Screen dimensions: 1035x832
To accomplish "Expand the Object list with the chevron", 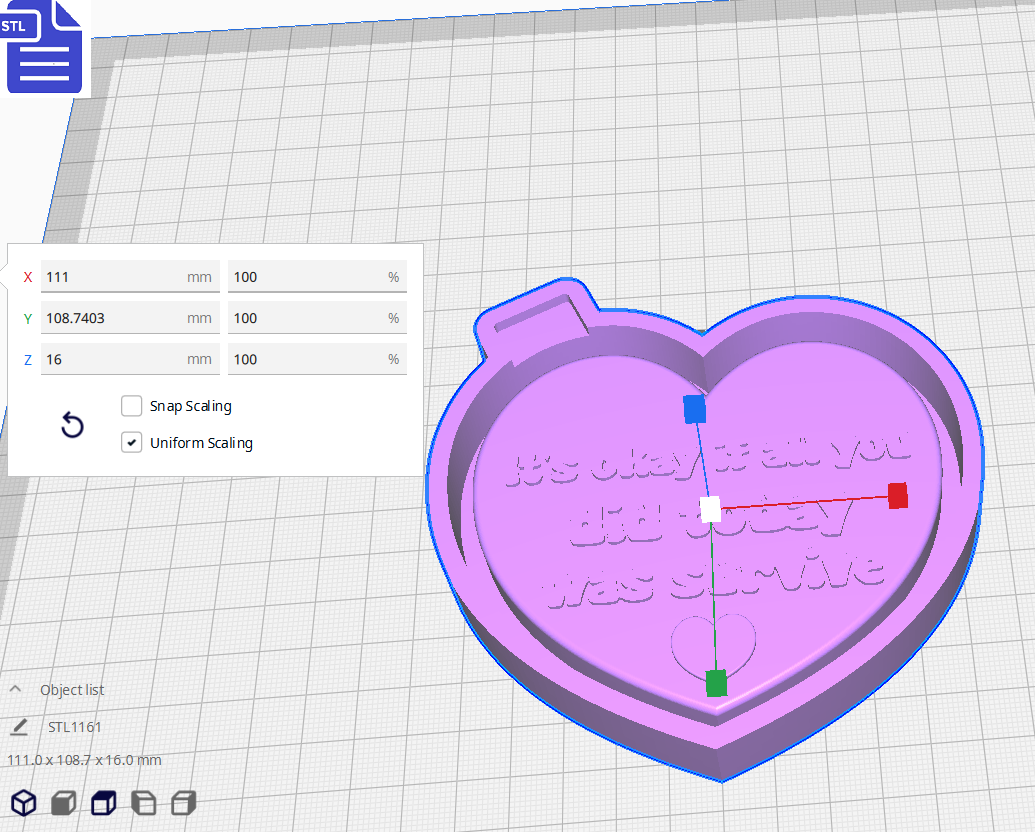I will [14, 689].
